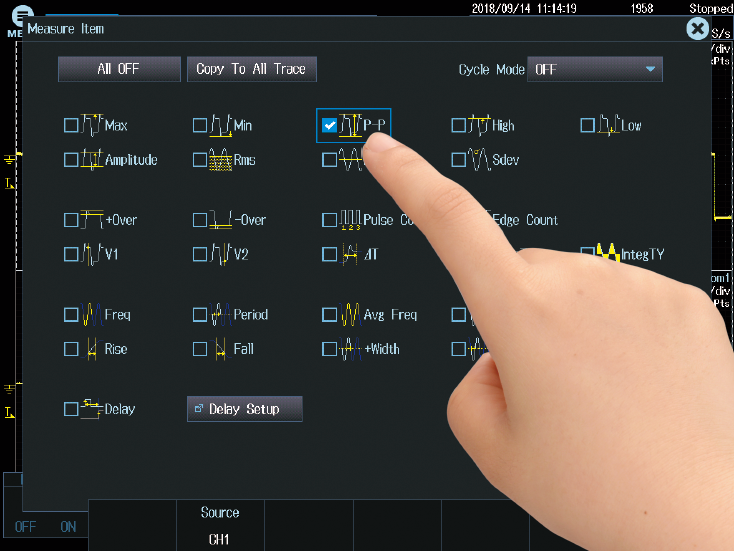Image resolution: width=734 pixels, height=551 pixels.
Task: Tick the Period checkbox
Action: (200, 315)
